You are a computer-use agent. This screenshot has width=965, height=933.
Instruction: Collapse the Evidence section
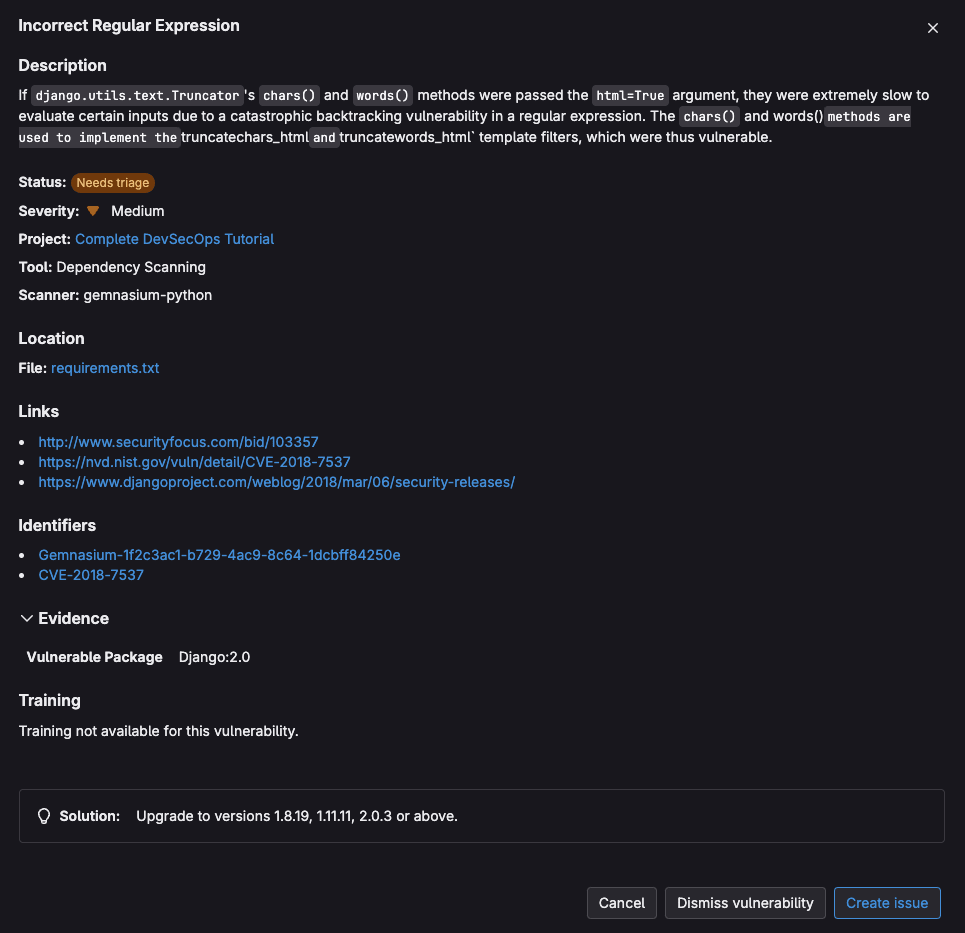[x=27, y=618]
